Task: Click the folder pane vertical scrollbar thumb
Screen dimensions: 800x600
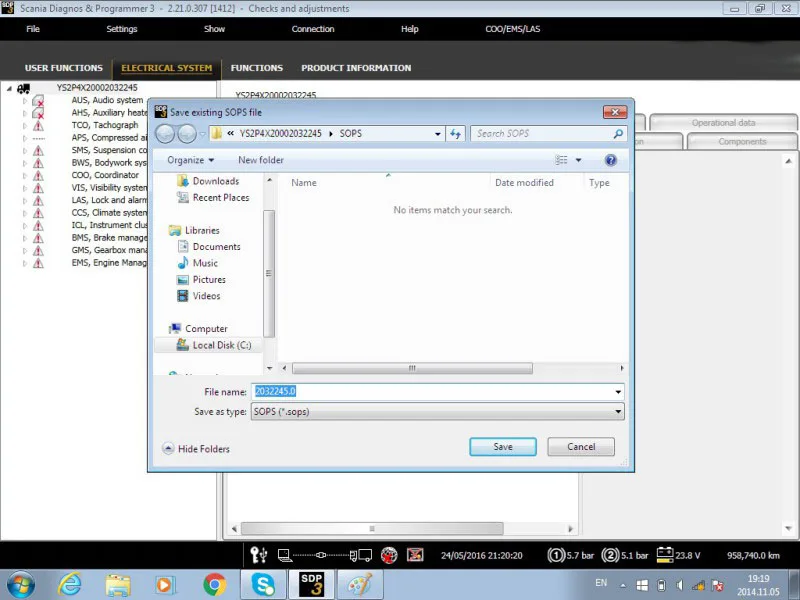Action: [x=269, y=273]
